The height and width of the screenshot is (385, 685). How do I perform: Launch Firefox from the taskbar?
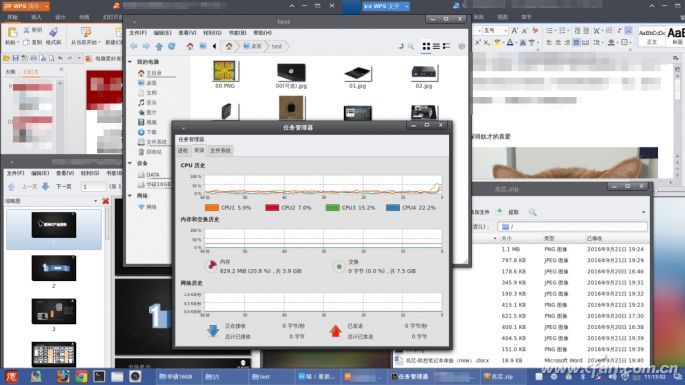click(x=63, y=376)
